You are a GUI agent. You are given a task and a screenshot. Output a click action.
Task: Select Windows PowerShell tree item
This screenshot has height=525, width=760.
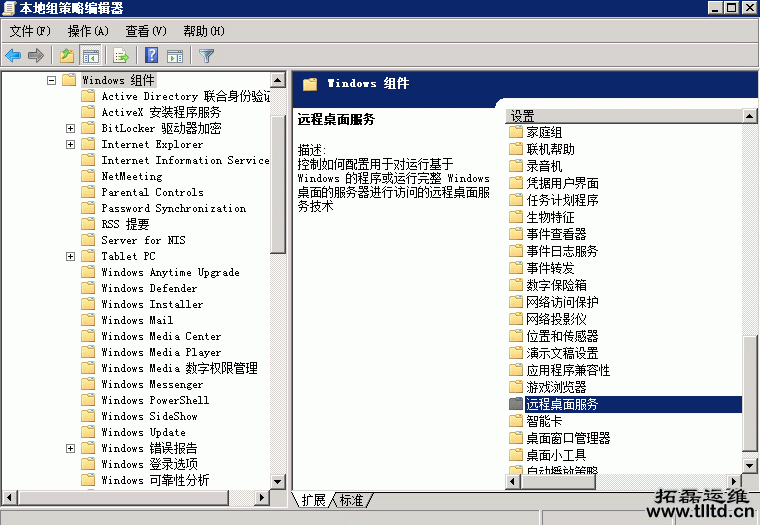click(155, 400)
